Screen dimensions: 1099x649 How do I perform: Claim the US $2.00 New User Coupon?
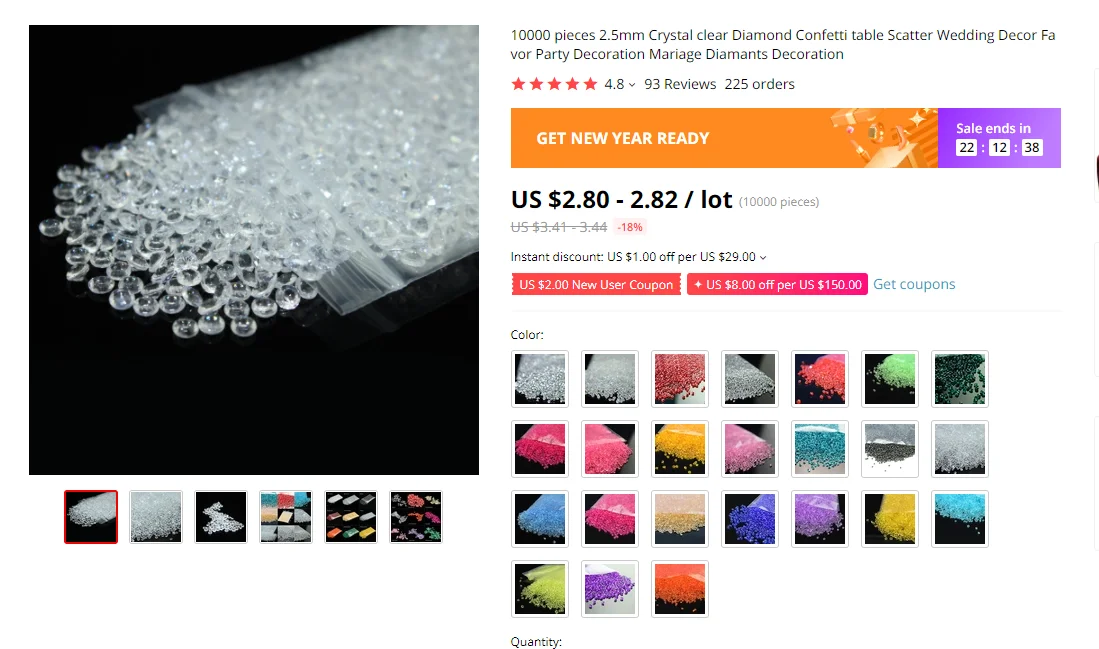(x=596, y=284)
